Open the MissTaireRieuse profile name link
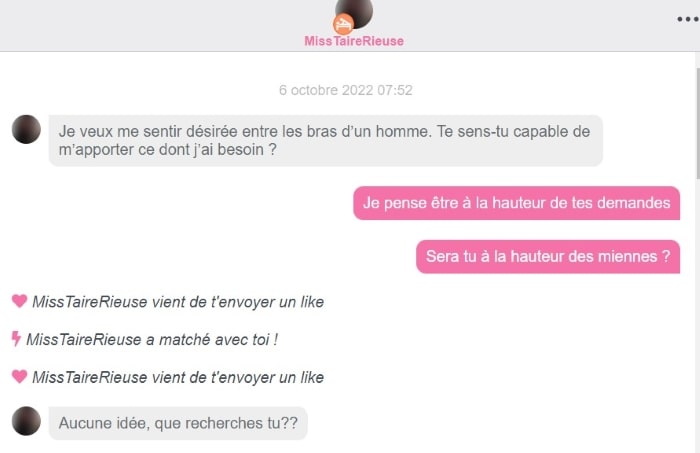The height and width of the screenshot is (453, 700). coord(354,41)
